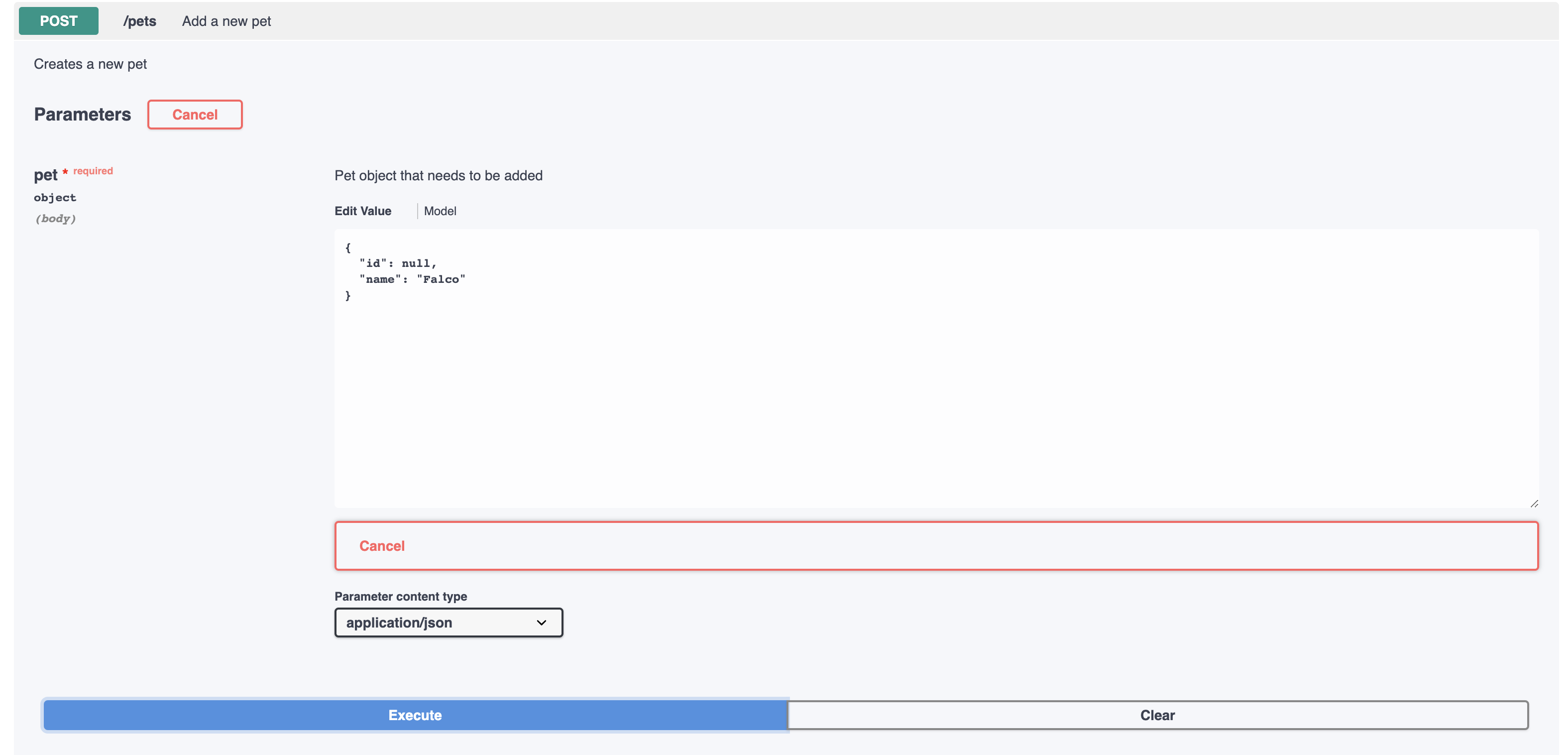Cancel parameter editing with the top Cancel button

(x=195, y=115)
